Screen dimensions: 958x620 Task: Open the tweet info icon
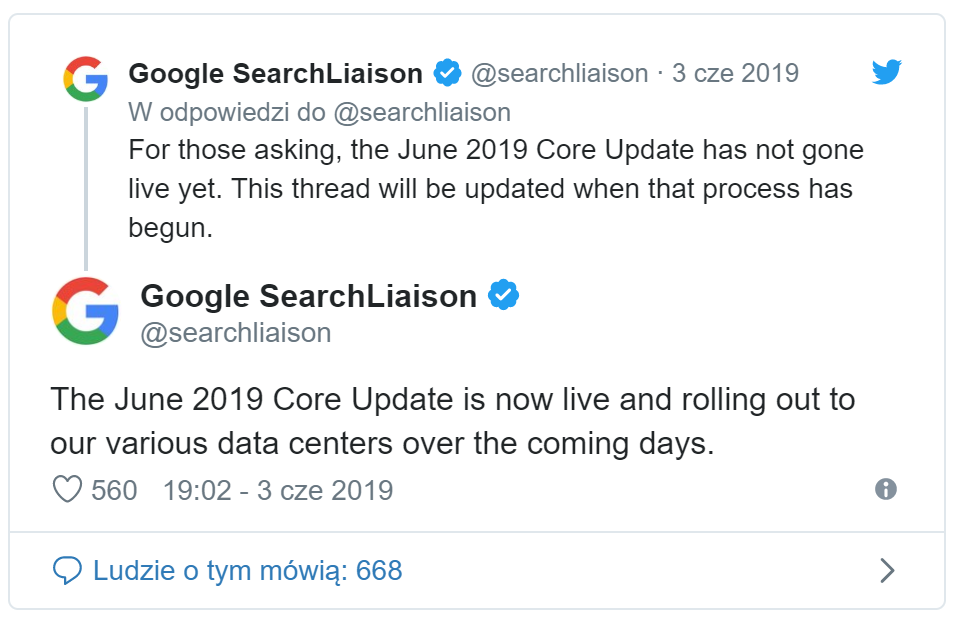pos(885,489)
